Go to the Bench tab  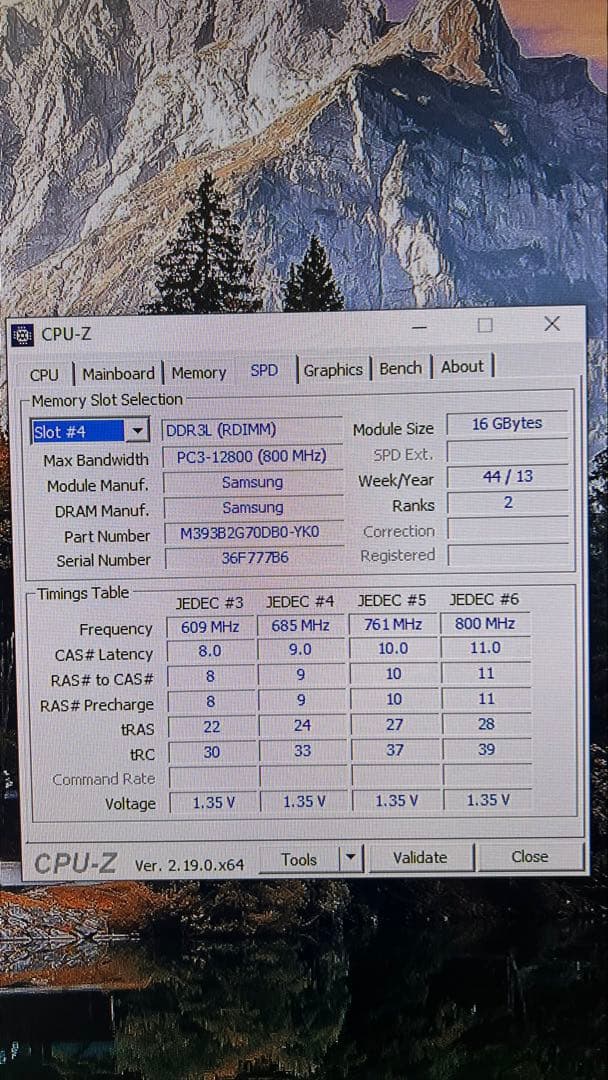tap(401, 368)
